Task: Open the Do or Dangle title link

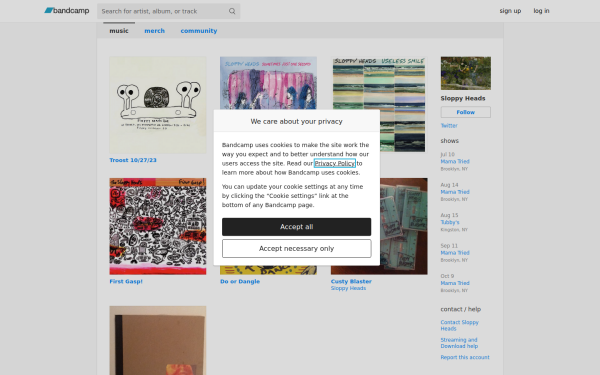Action: click(240, 281)
